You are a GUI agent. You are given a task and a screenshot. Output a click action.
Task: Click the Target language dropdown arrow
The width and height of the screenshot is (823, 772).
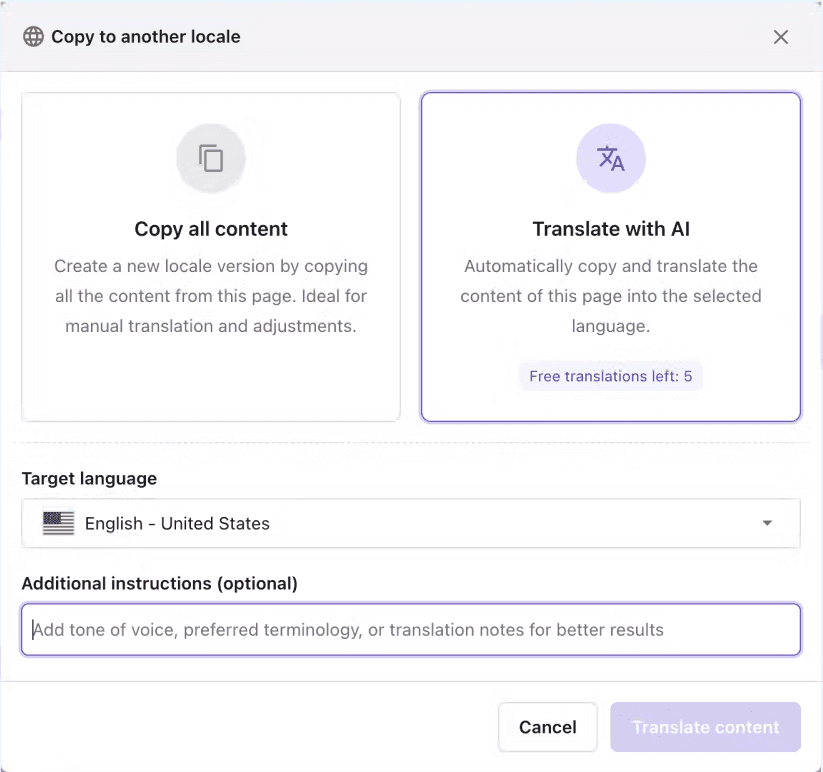(767, 523)
